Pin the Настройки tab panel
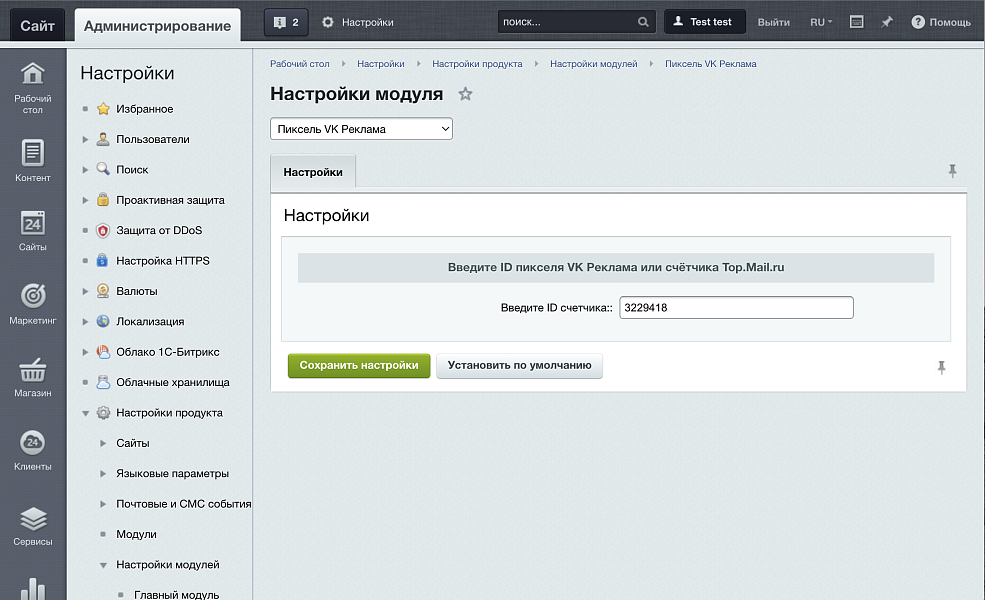The height and width of the screenshot is (600, 985). [x=952, y=171]
